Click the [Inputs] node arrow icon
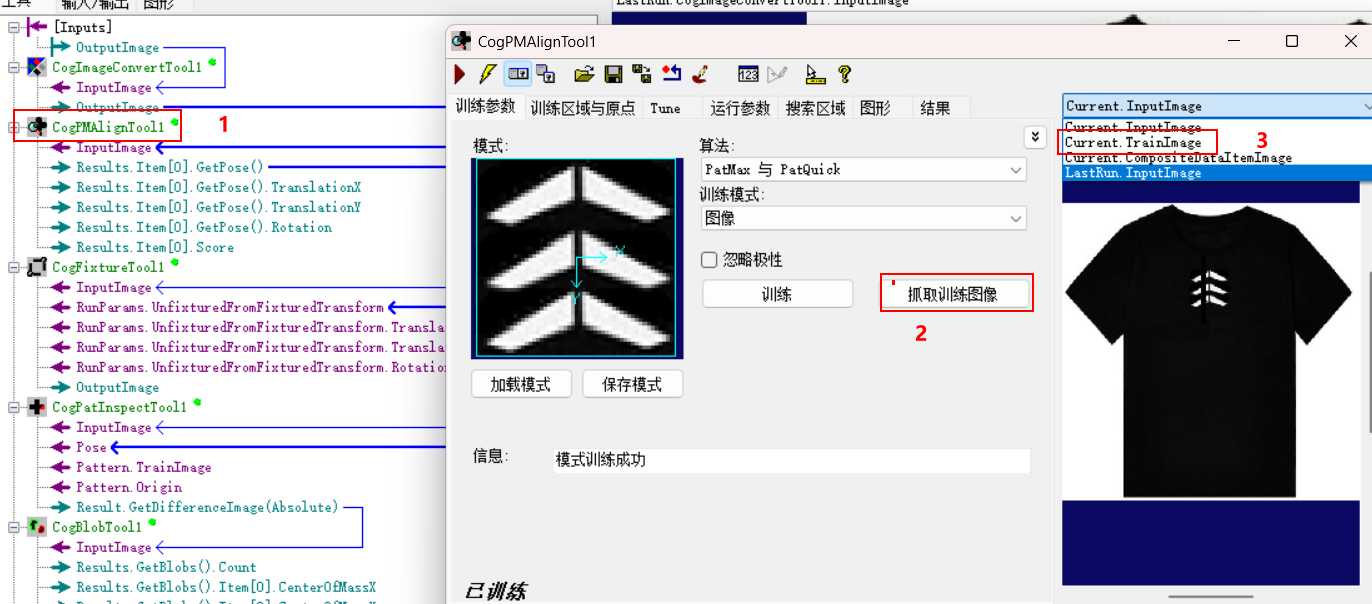 [38, 27]
